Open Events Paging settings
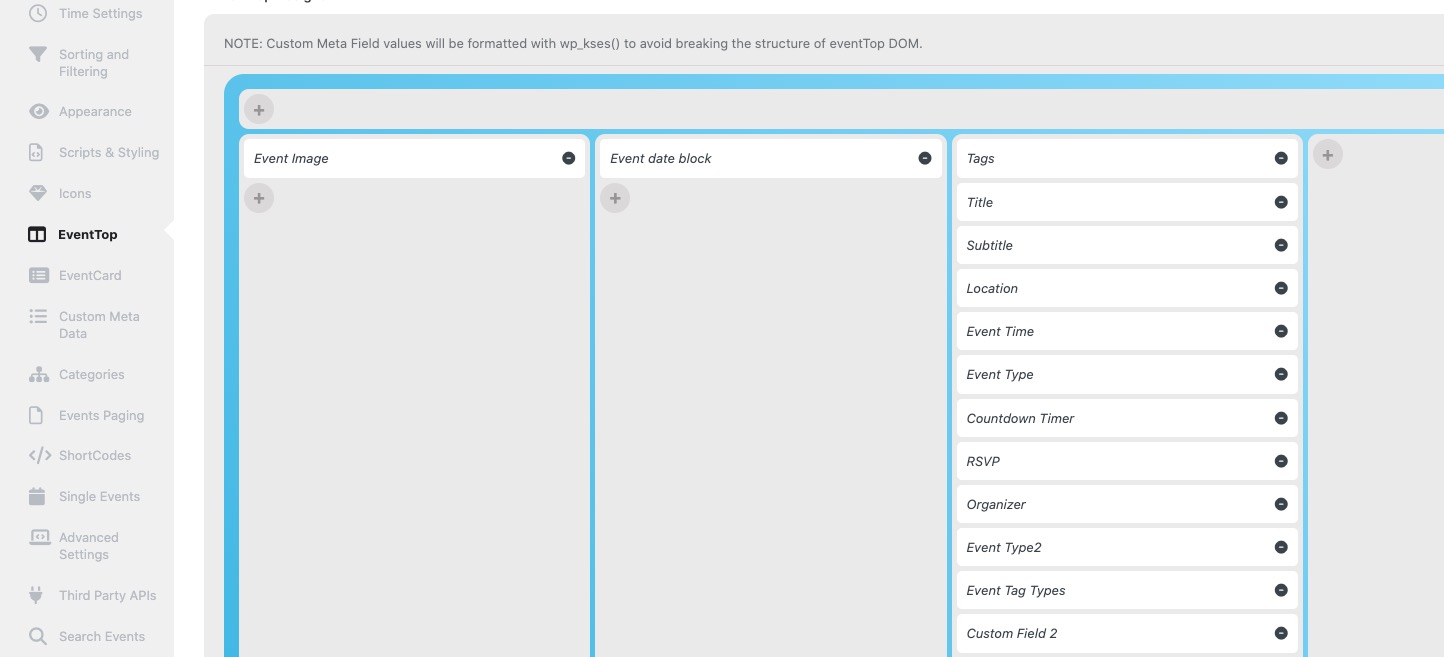Viewport: 1444px width, 657px height. [x=101, y=415]
